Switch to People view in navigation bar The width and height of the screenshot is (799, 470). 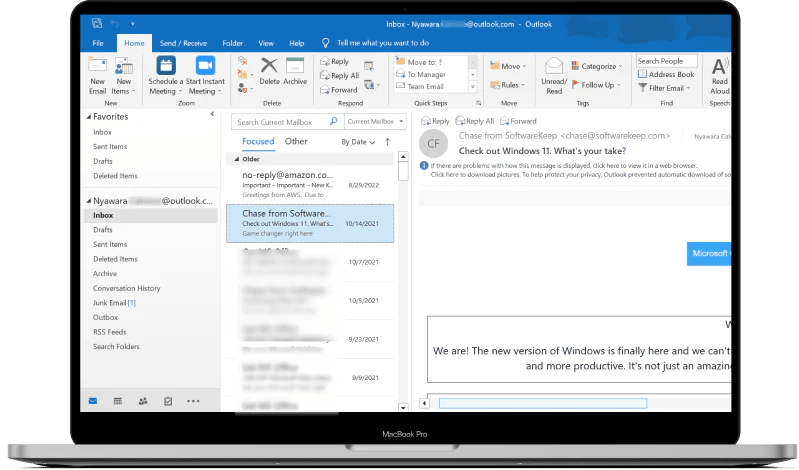pos(143,401)
